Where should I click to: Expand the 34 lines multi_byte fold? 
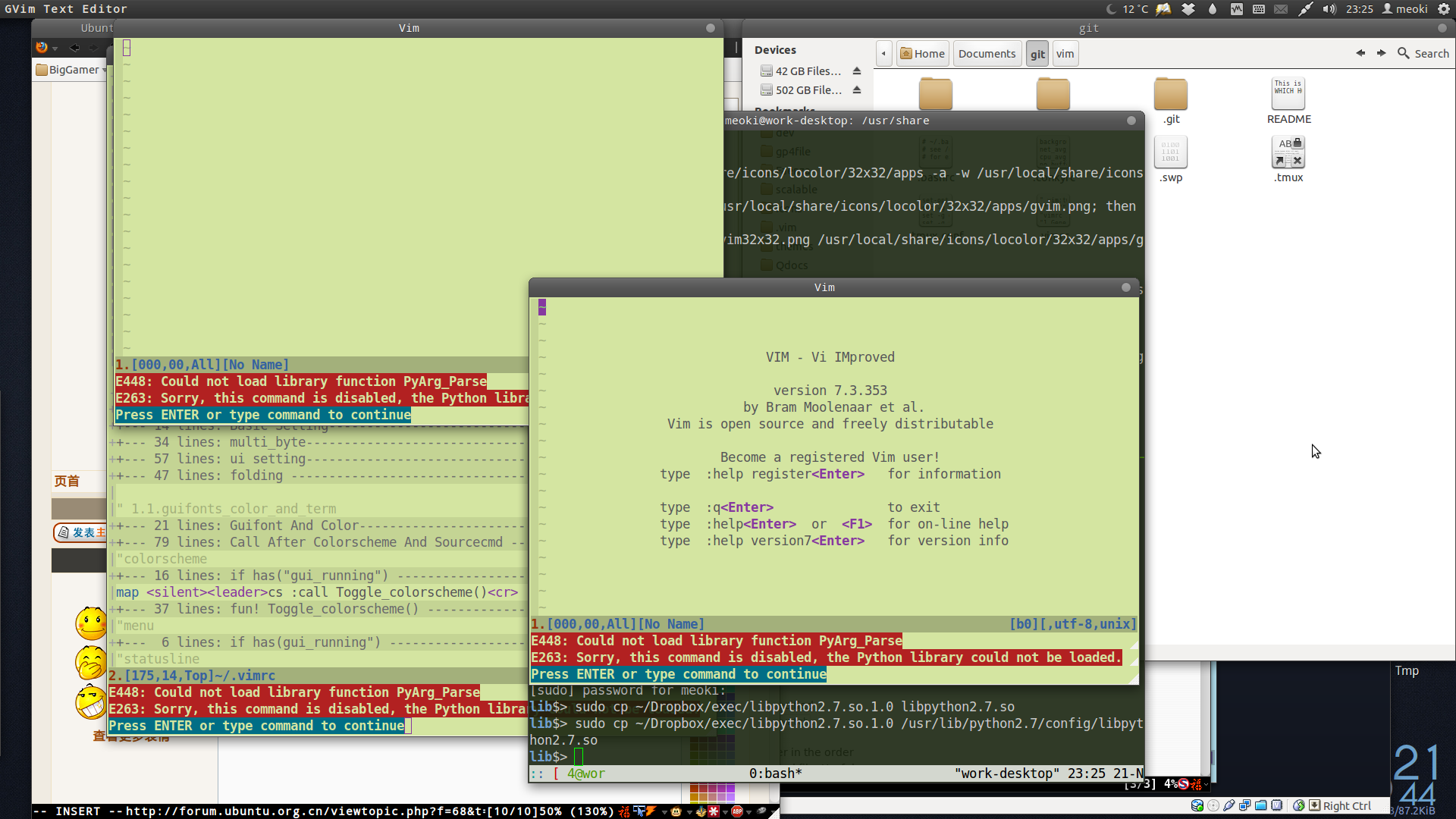point(318,441)
